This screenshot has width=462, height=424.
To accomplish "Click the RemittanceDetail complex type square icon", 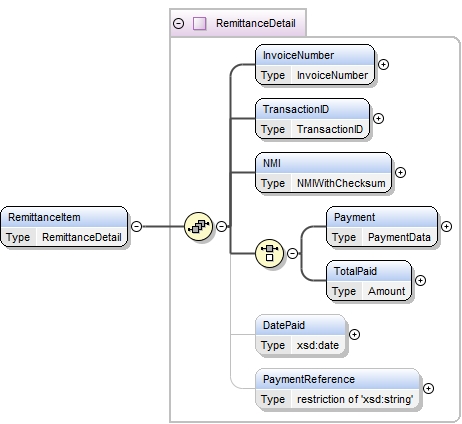I will 199,23.
